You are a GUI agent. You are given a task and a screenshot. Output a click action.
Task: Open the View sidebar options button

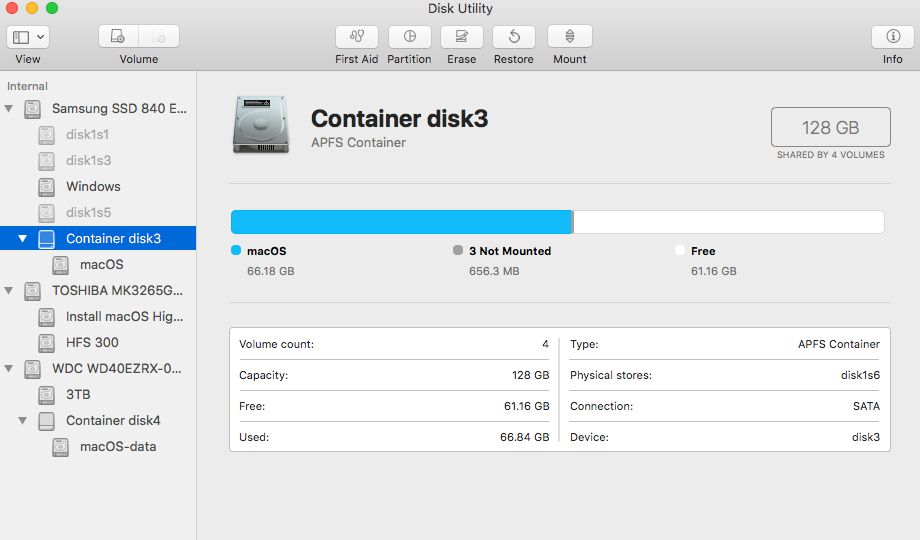coord(28,37)
